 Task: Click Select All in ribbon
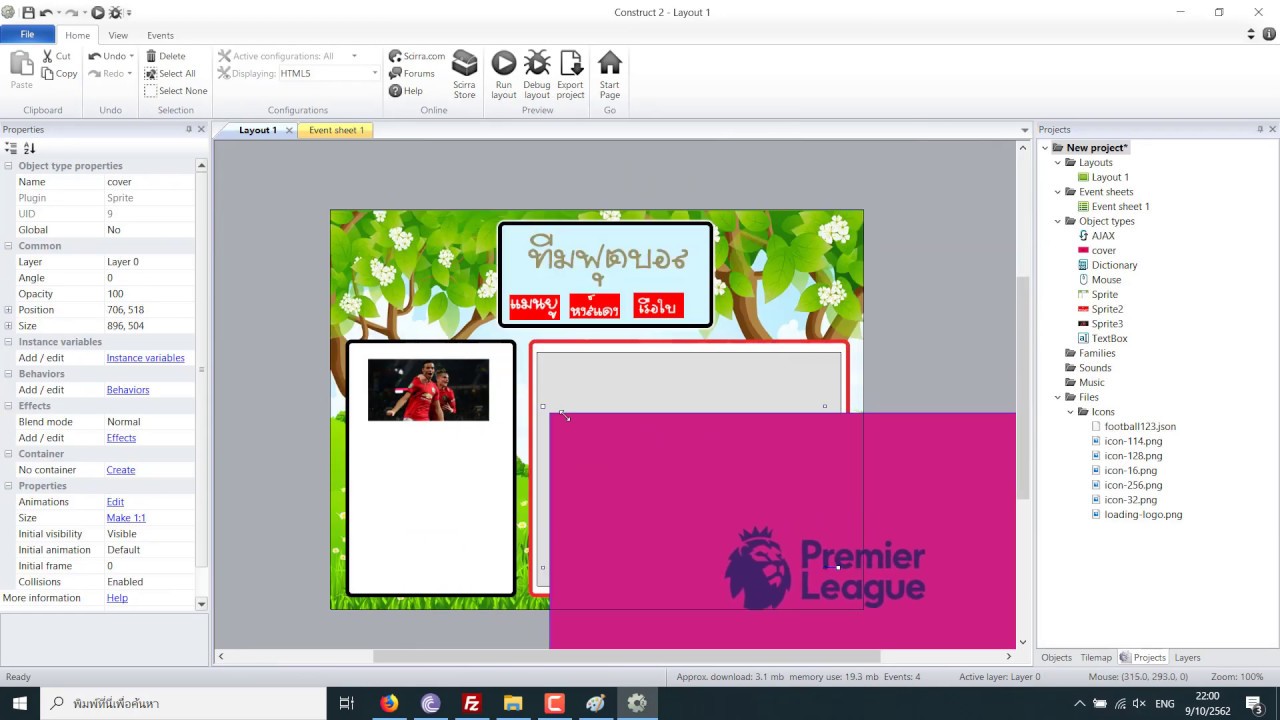[170, 73]
